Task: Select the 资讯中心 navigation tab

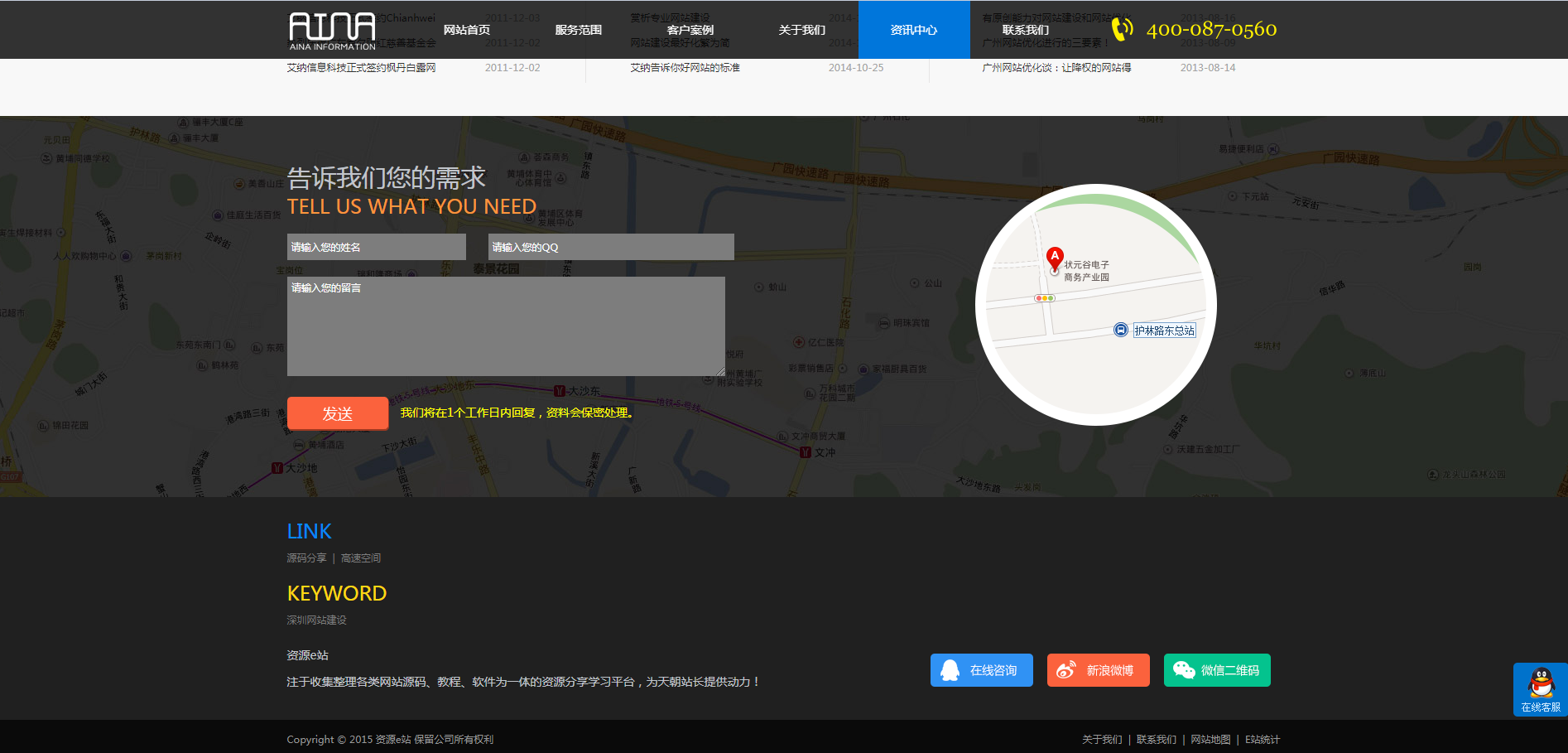Action: [914, 30]
